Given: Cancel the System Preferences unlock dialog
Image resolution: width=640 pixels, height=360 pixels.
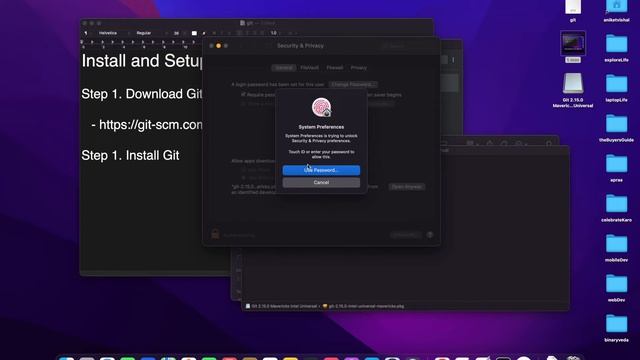Looking at the screenshot, I should [321, 182].
